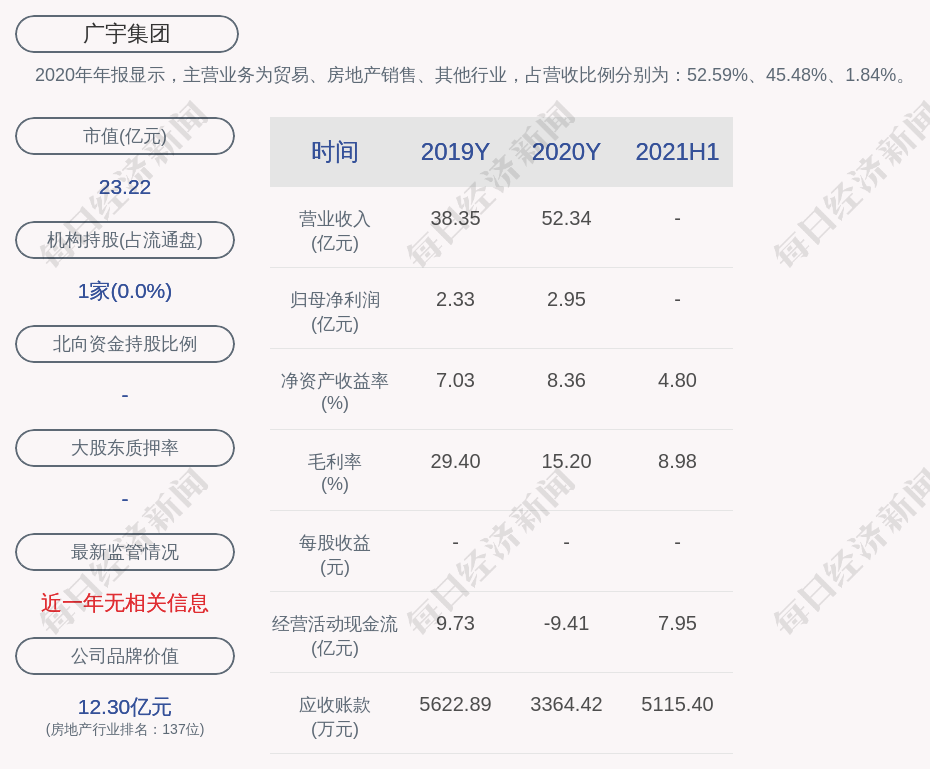
Task: Click the 房地产行业排名：137位 note
Action: point(125,729)
